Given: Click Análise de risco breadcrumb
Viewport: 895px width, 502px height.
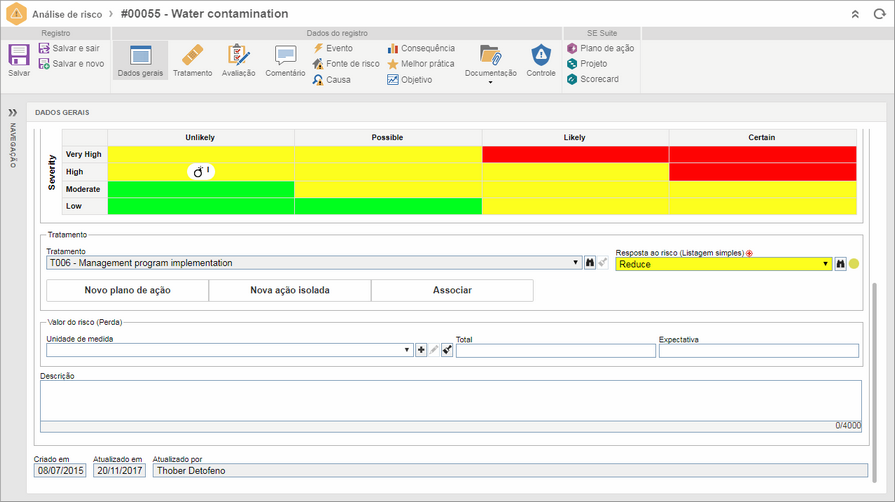Looking at the screenshot, I should pos(67,14).
